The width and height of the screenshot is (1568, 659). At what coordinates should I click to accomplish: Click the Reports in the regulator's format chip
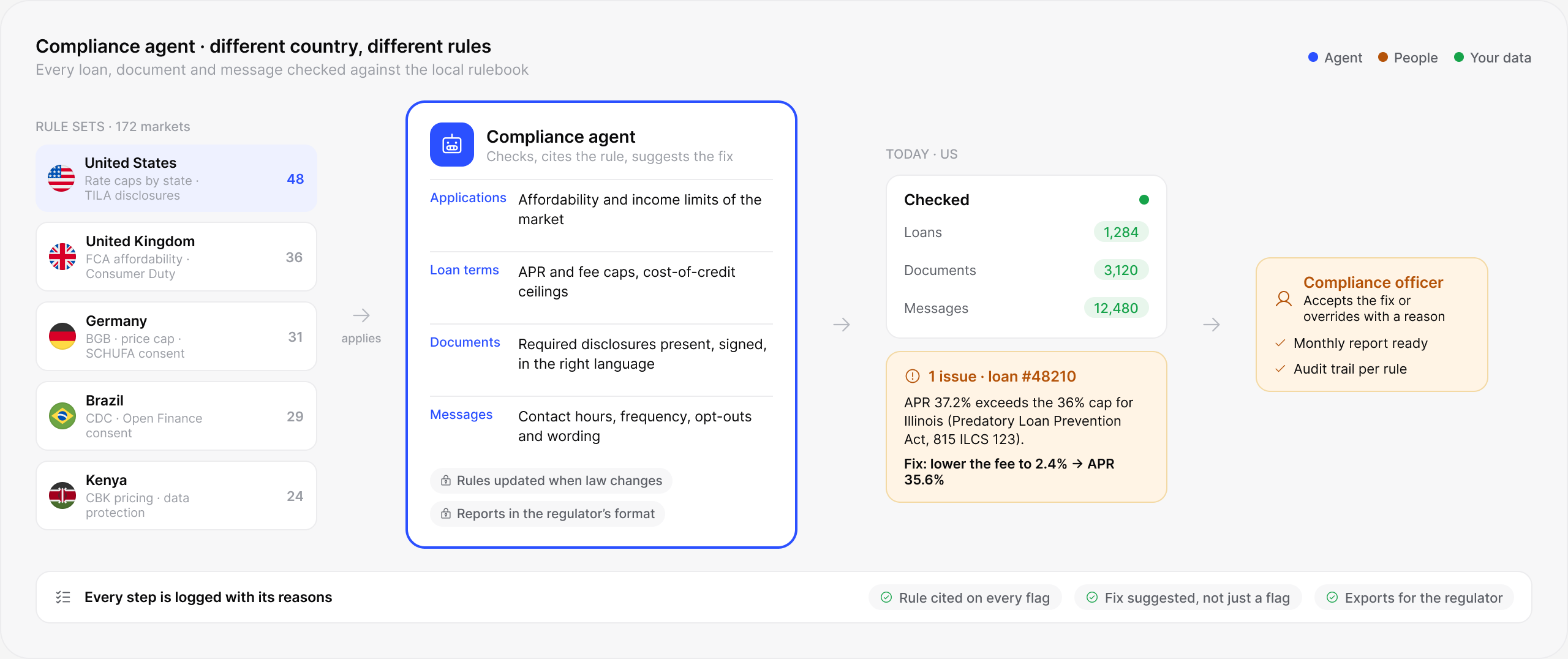point(548,514)
